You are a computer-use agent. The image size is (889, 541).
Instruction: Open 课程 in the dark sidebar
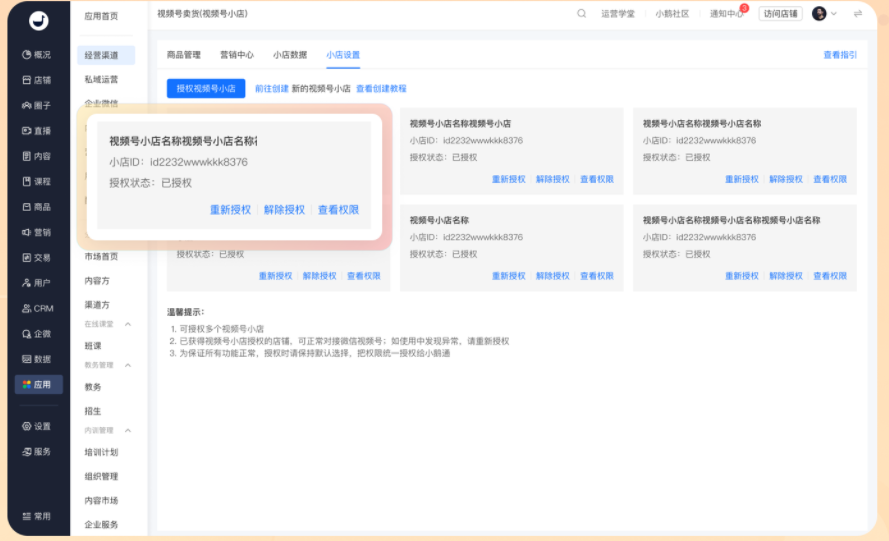coord(37,181)
